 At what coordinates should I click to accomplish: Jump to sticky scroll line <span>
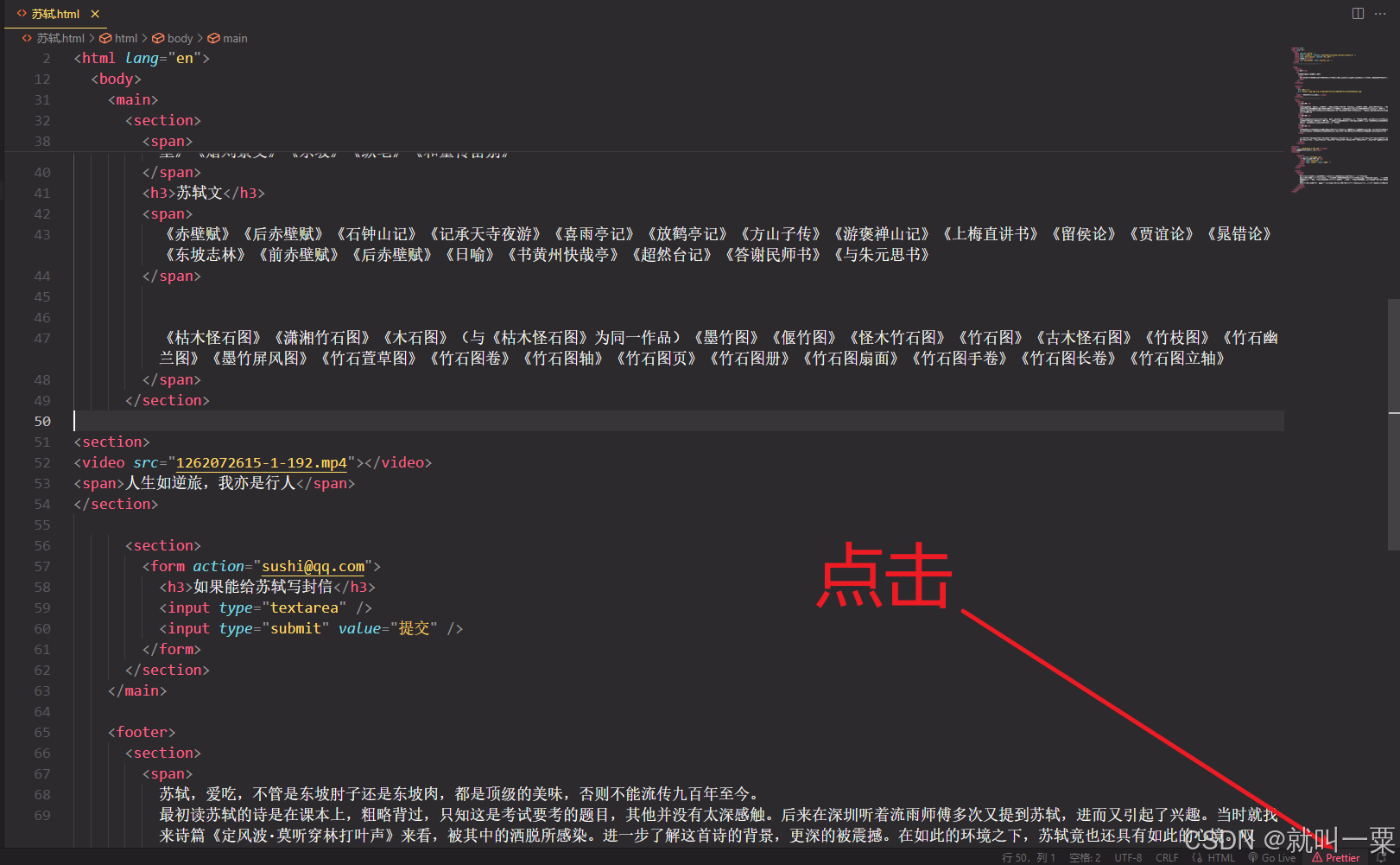pos(167,141)
